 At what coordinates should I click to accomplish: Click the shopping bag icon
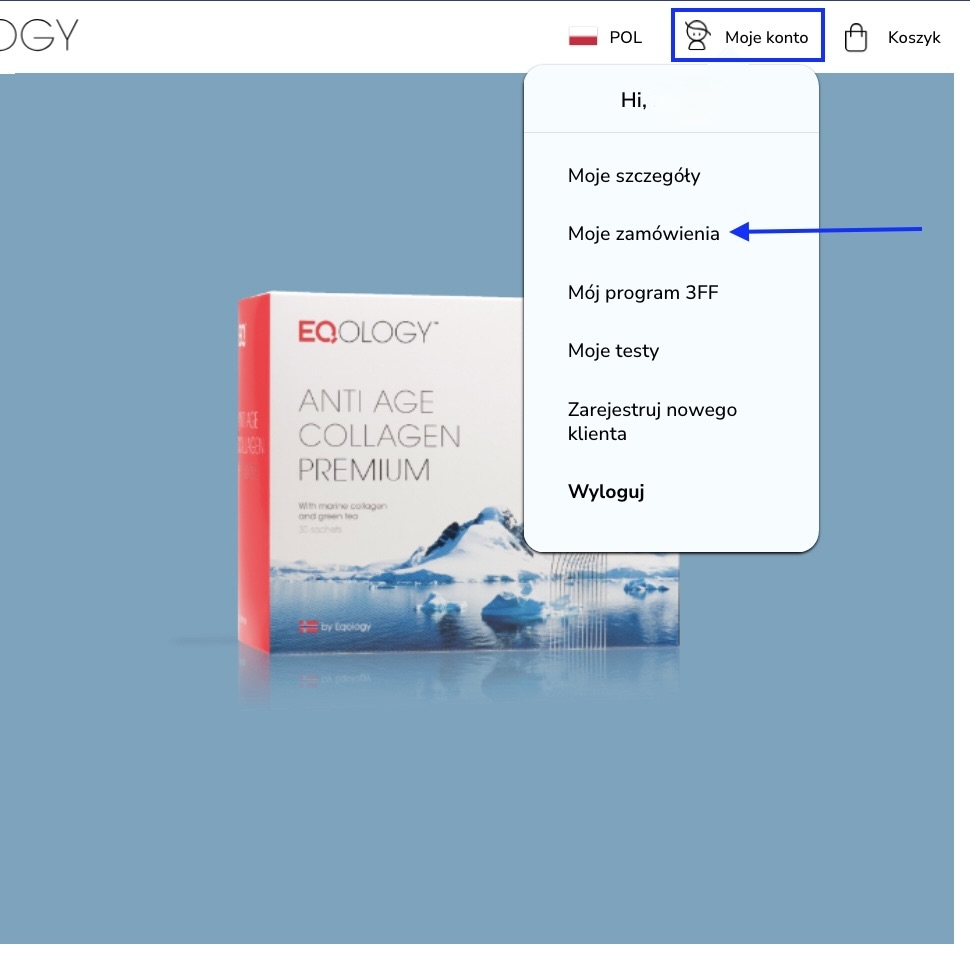tap(856, 37)
